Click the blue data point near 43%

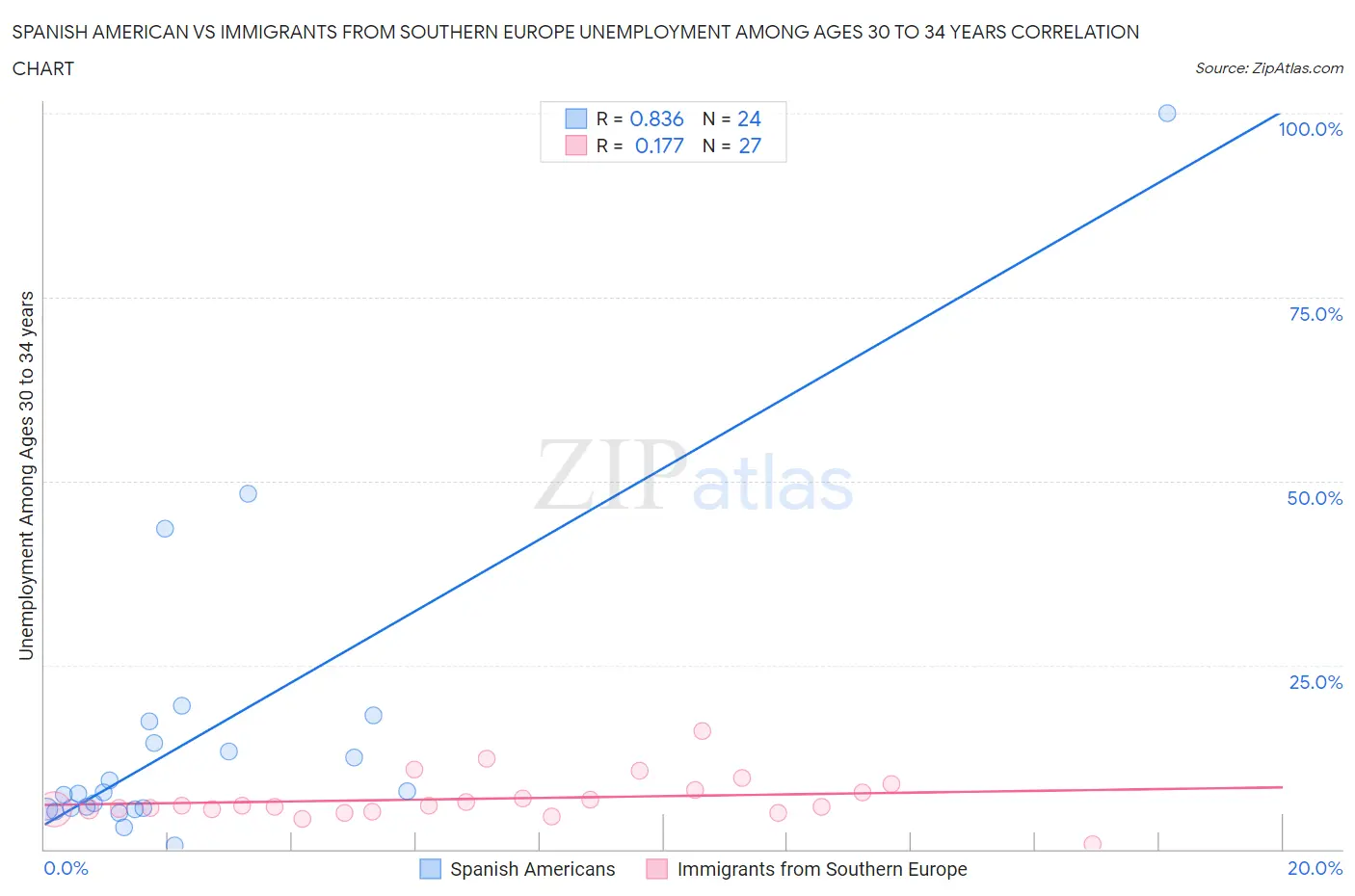pos(165,528)
